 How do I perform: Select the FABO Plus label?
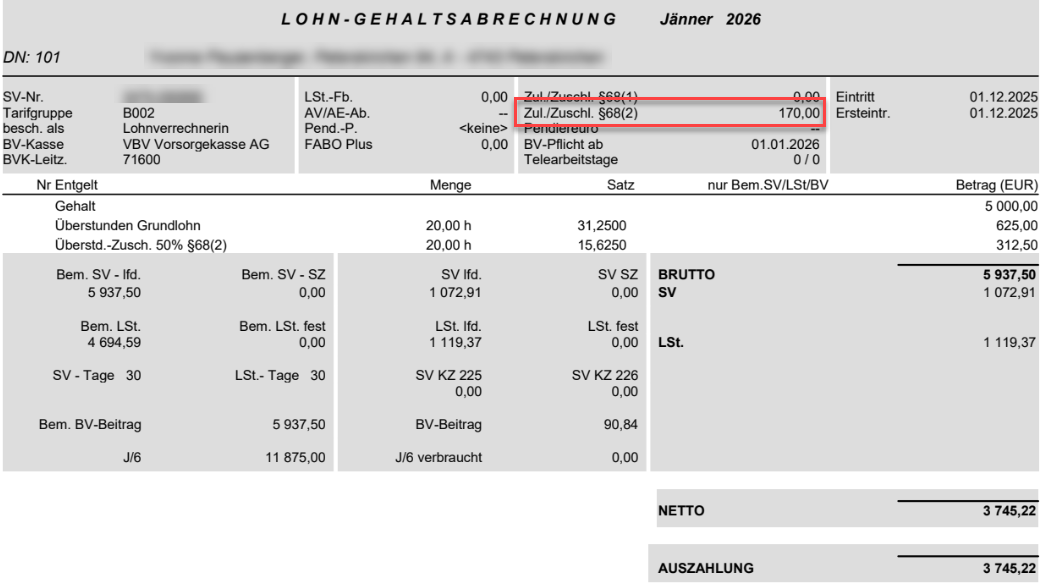pyautogui.click(x=338, y=144)
